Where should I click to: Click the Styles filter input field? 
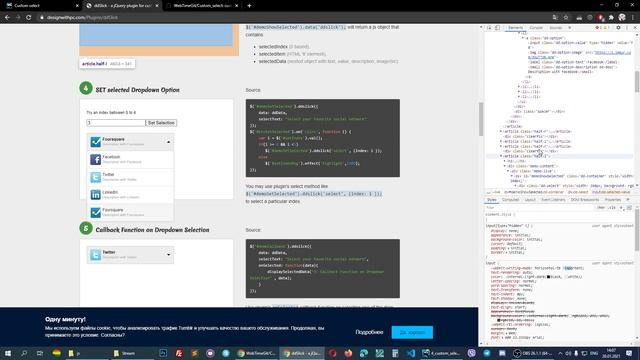click(539, 208)
